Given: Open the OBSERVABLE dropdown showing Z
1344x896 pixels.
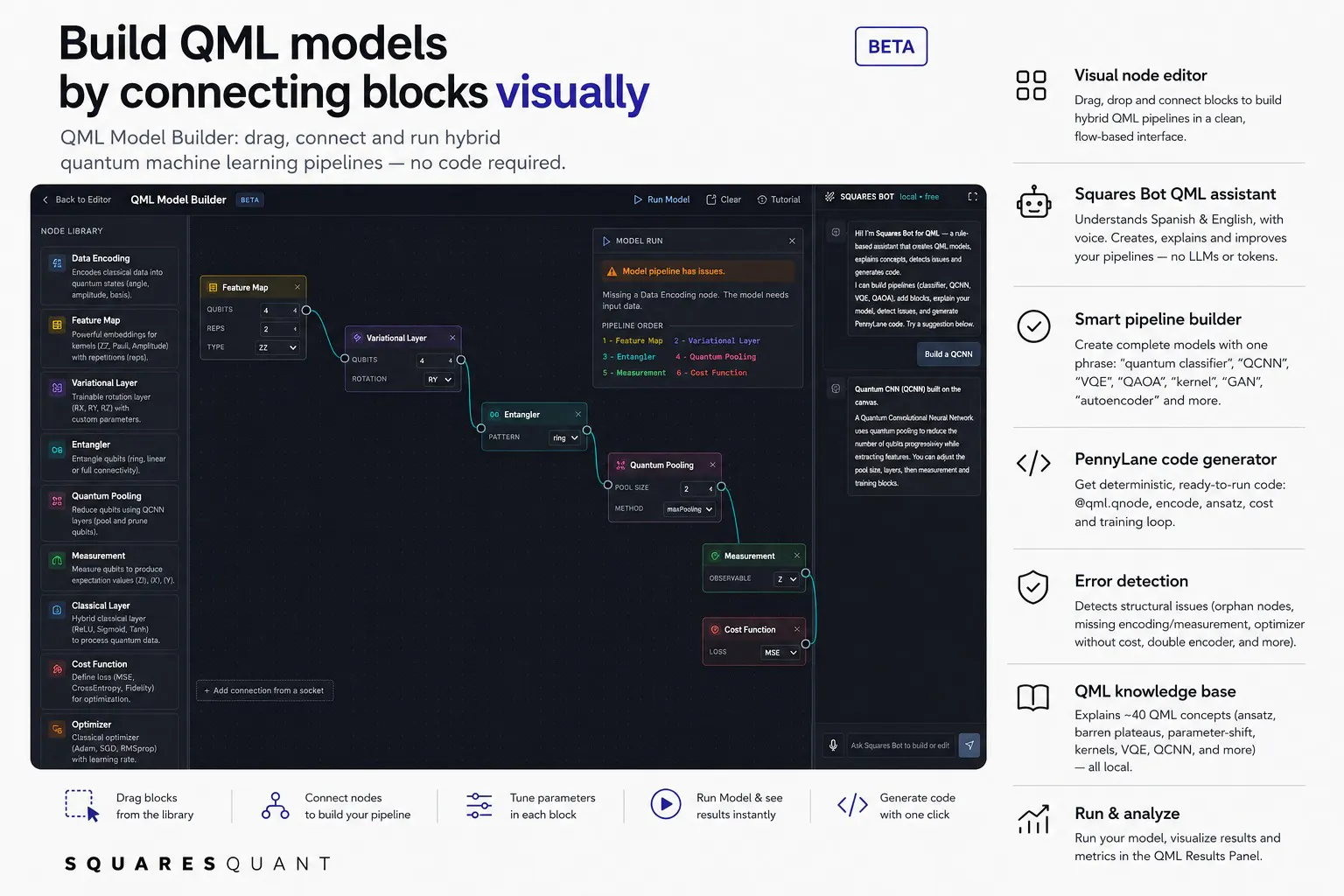Looking at the screenshot, I should (x=787, y=579).
